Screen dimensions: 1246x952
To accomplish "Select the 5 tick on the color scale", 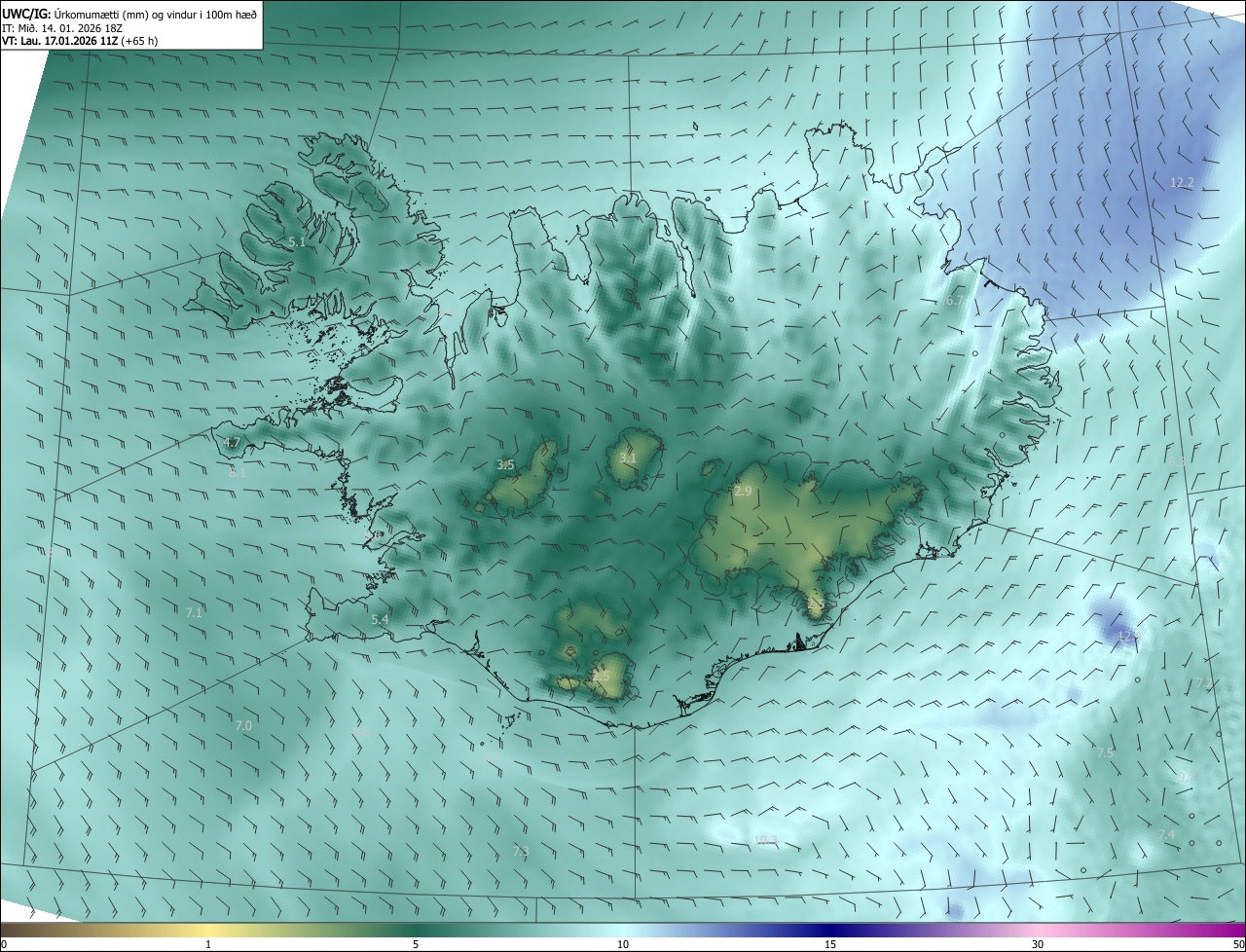I will tap(416, 945).
